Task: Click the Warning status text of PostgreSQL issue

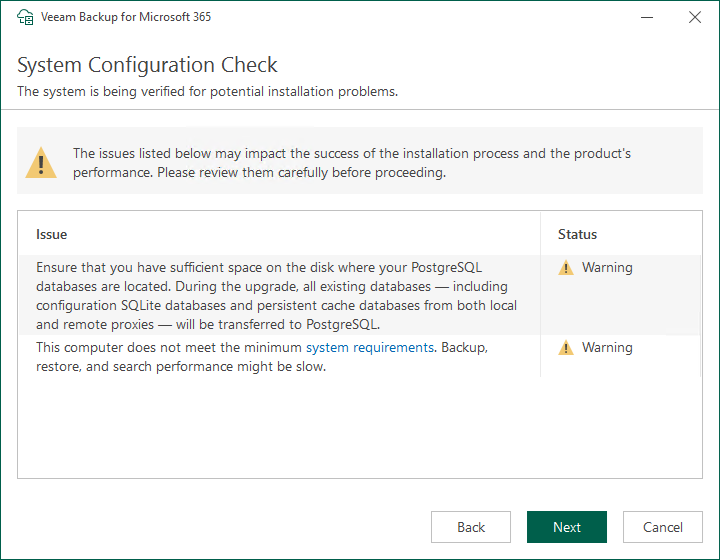Action: coord(607,268)
